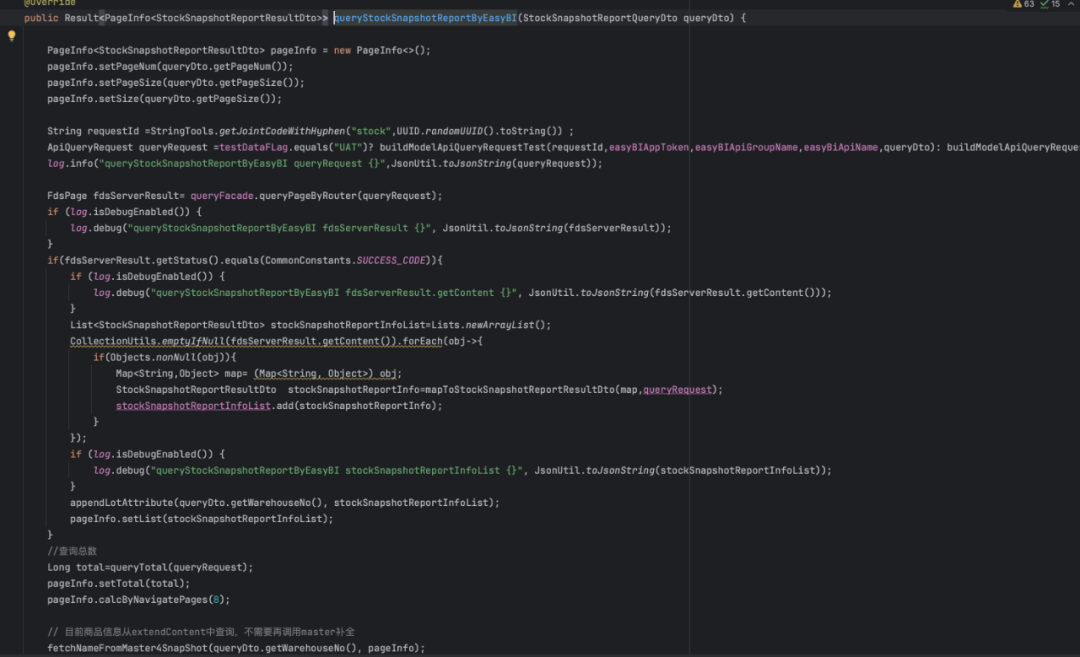1080x657 pixels.
Task: Click the mapToStockSnapshotReportResultDto method call
Action: (x=520, y=390)
